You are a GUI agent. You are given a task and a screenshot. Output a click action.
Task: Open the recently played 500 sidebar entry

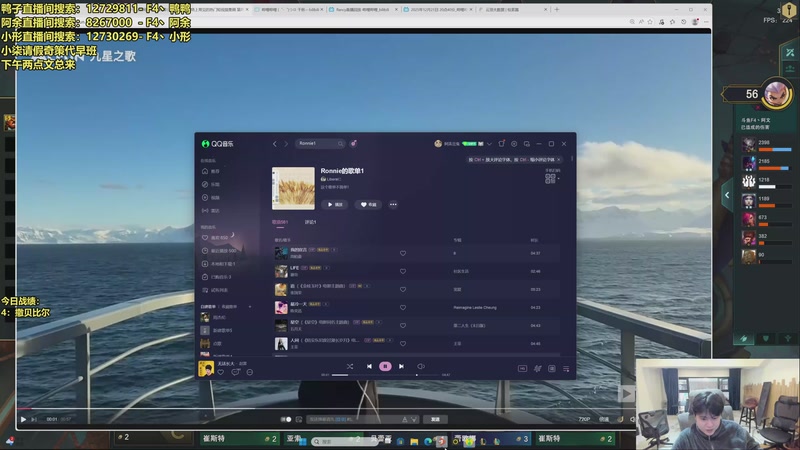click(x=219, y=251)
